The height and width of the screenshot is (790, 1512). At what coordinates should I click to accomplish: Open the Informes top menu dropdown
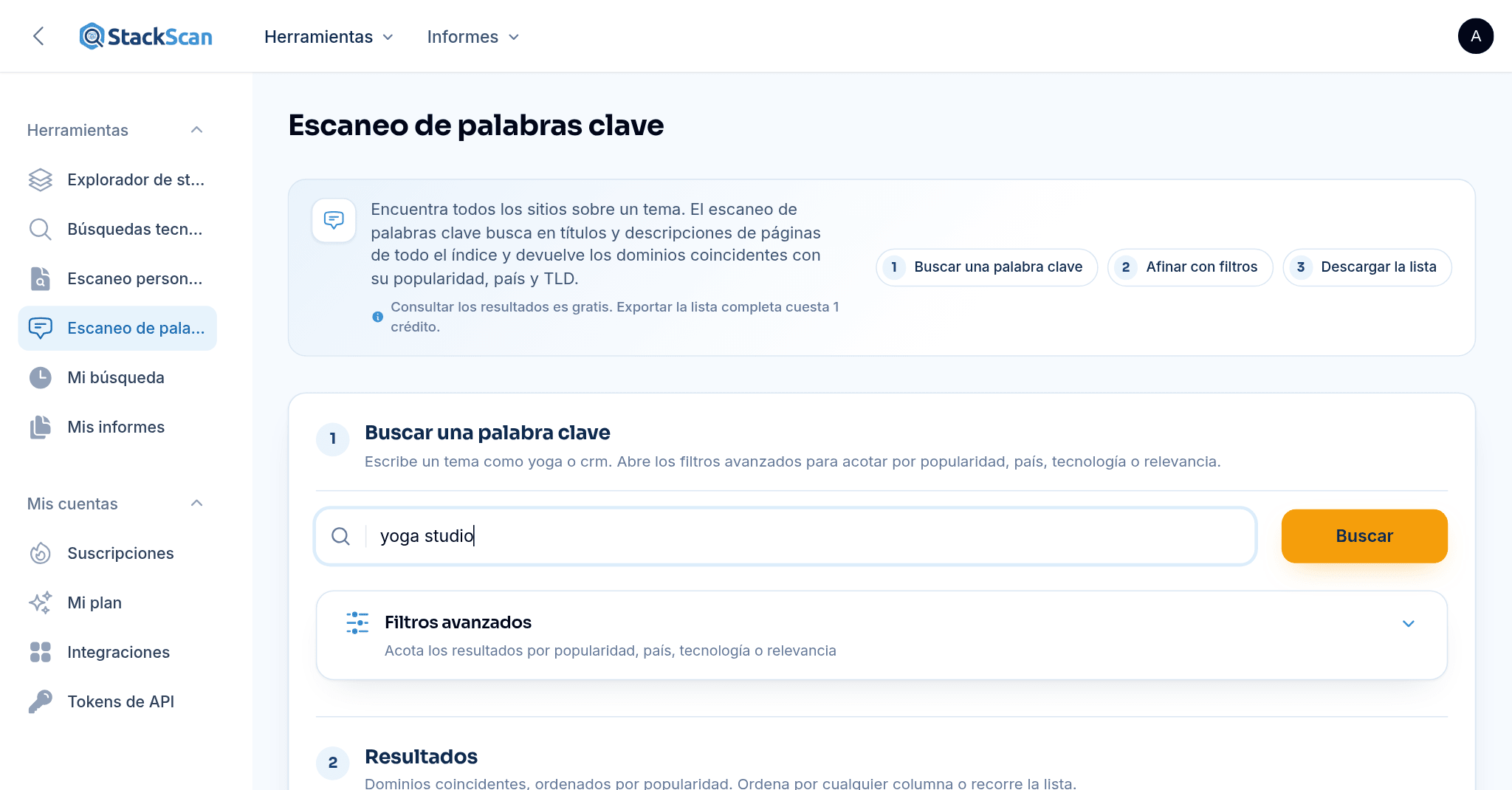tap(473, 37)
